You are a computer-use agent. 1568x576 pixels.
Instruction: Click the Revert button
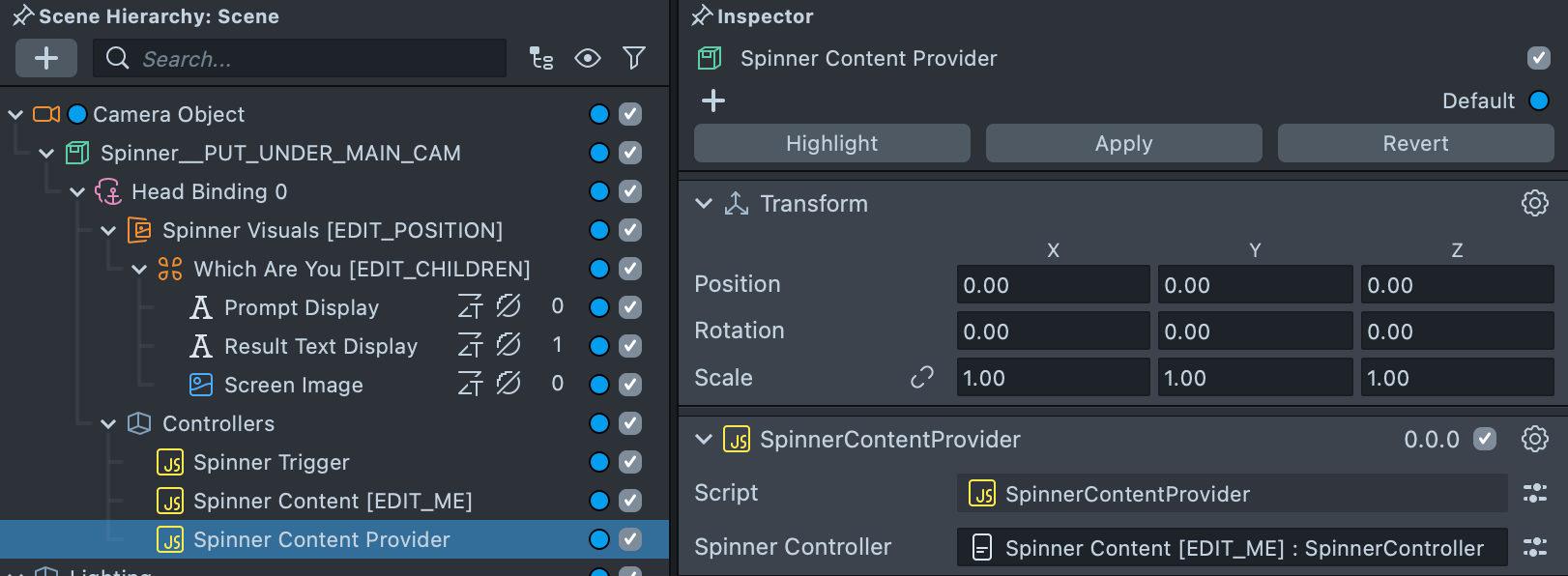[1415, 143]
